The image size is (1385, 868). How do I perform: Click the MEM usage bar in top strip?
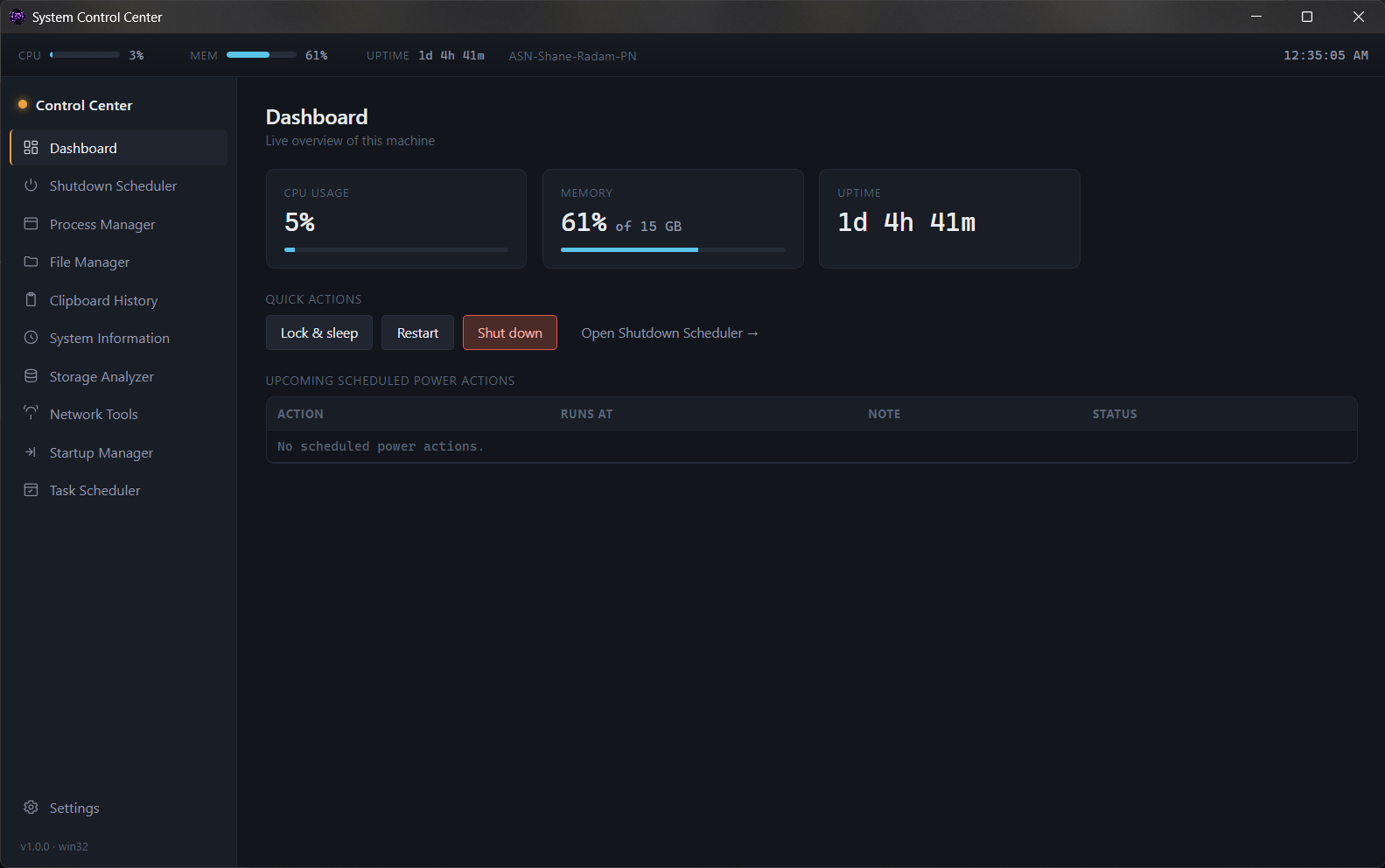click(x=262, y=55)
